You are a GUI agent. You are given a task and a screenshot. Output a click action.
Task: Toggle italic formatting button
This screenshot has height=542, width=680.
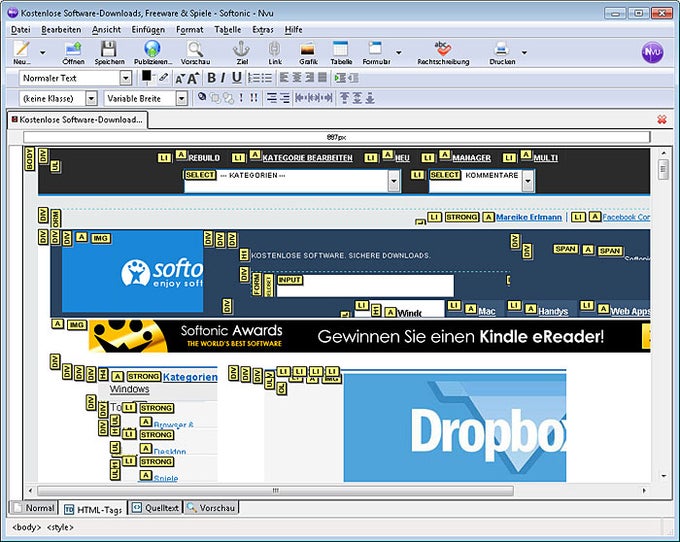pyautogui.click(x=223, y=78)
